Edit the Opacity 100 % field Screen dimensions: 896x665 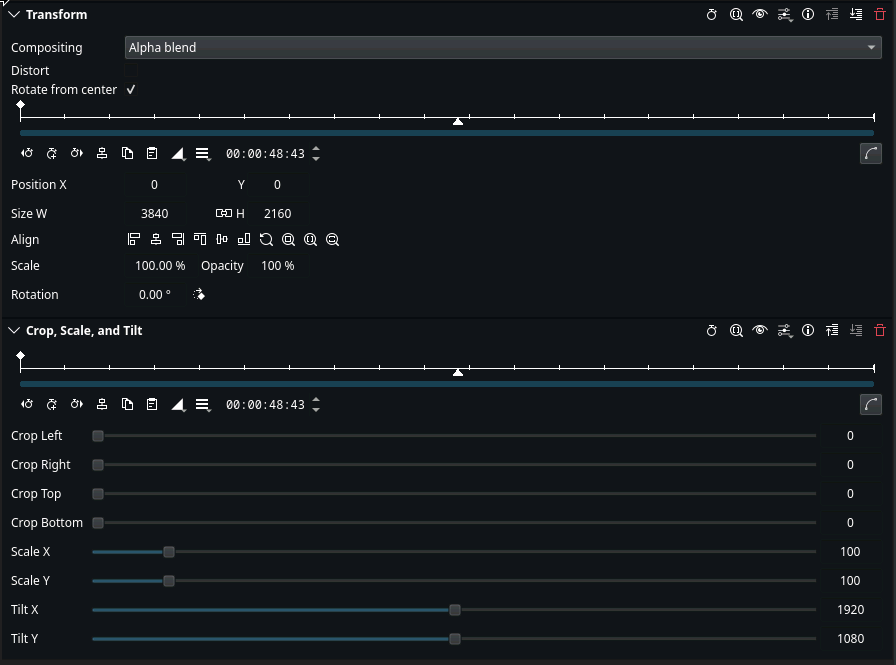pyautogui.click(x=278, y=266)
